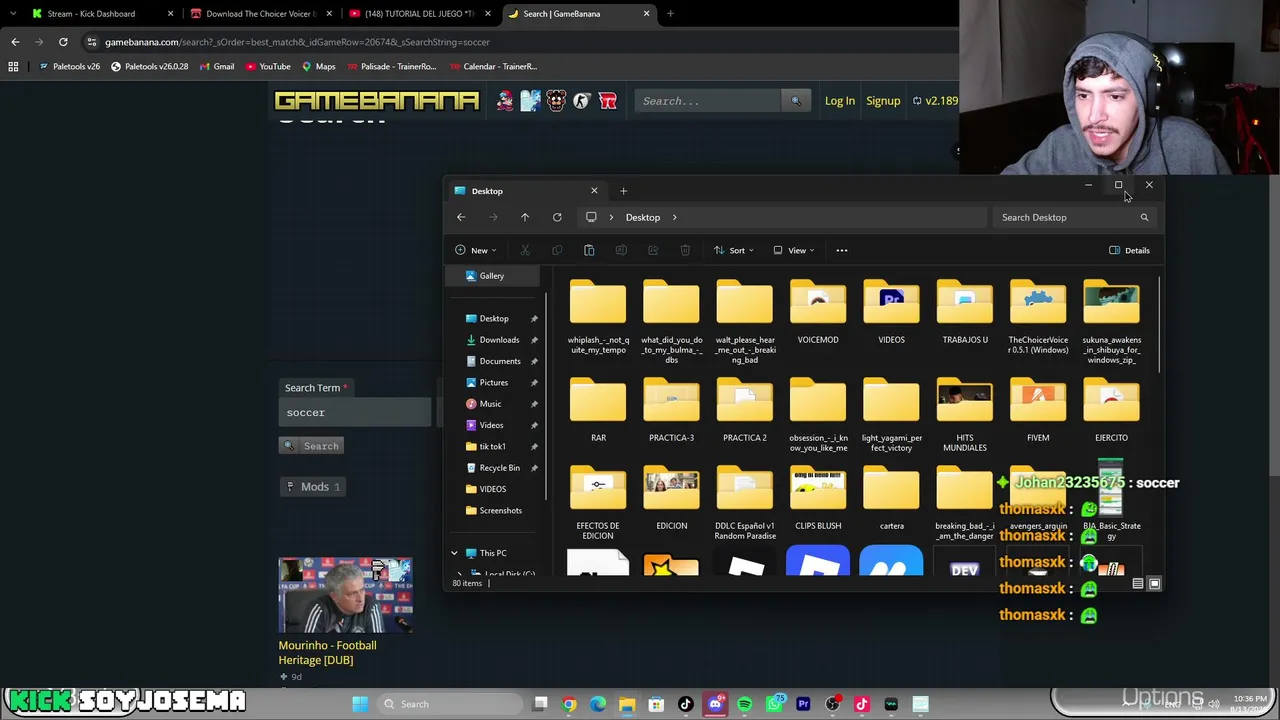Open the RAR folder
Viewport: 1280px width, 720px height.
[598, 411]
